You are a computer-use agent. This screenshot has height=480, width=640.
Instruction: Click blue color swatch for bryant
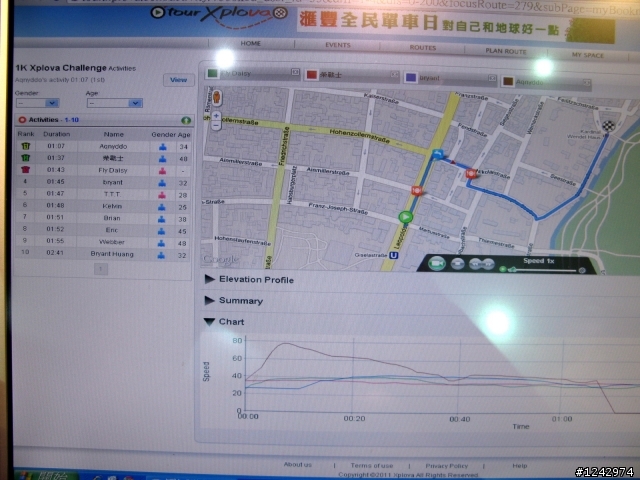tap(410, 78)
